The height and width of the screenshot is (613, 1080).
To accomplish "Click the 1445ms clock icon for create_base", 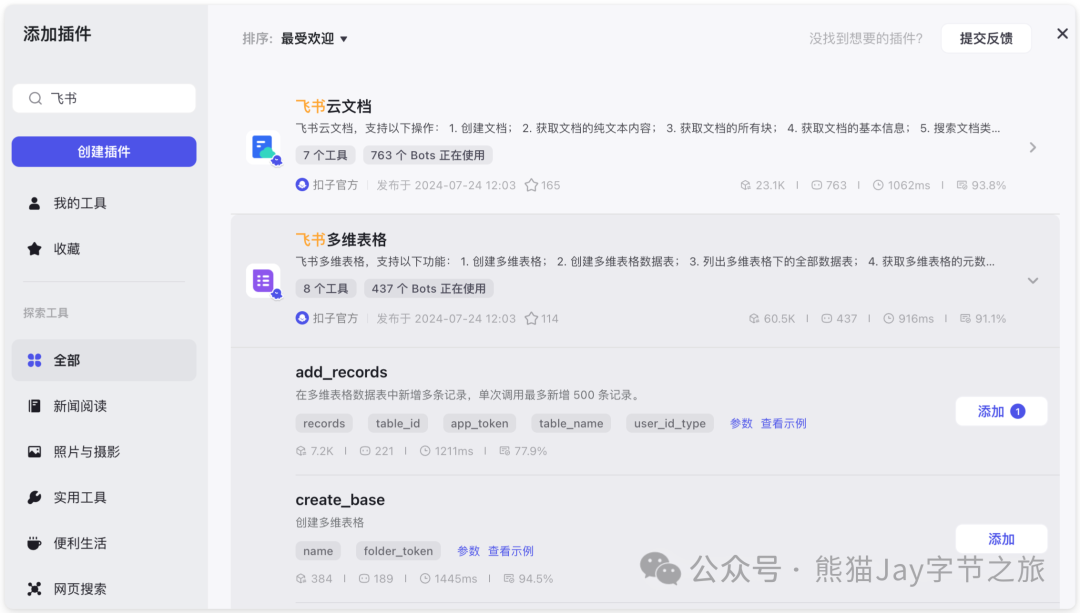I will click(x=425, y=579).
